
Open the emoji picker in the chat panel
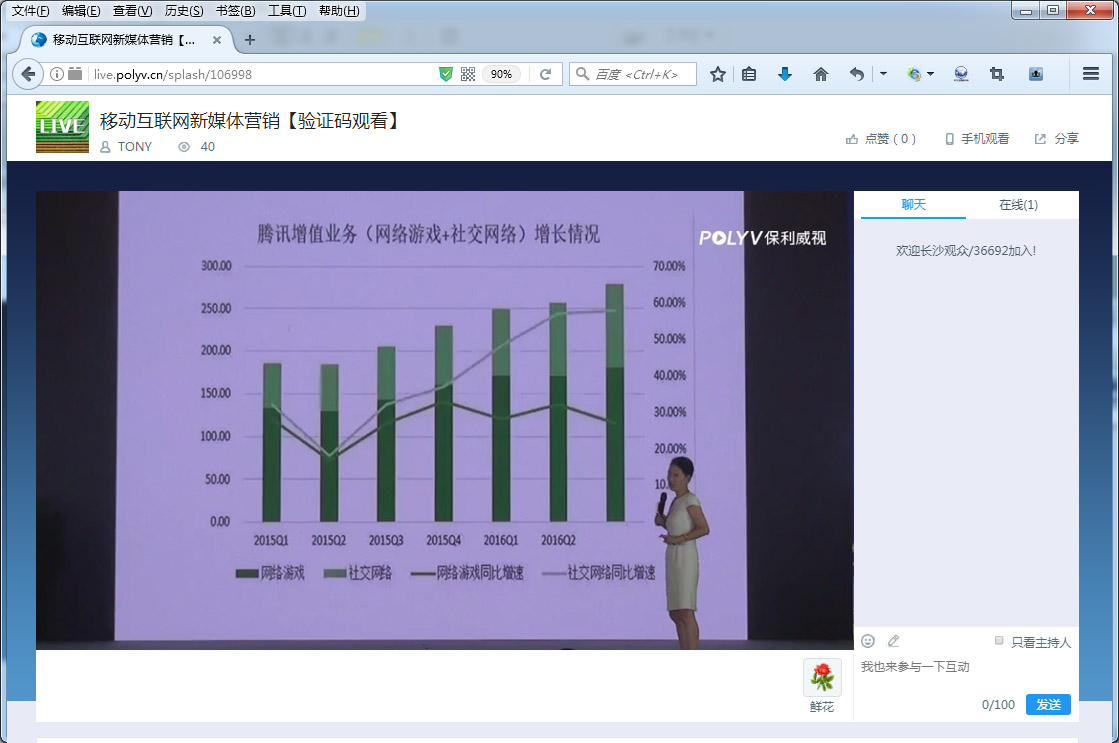coord(868,641)
